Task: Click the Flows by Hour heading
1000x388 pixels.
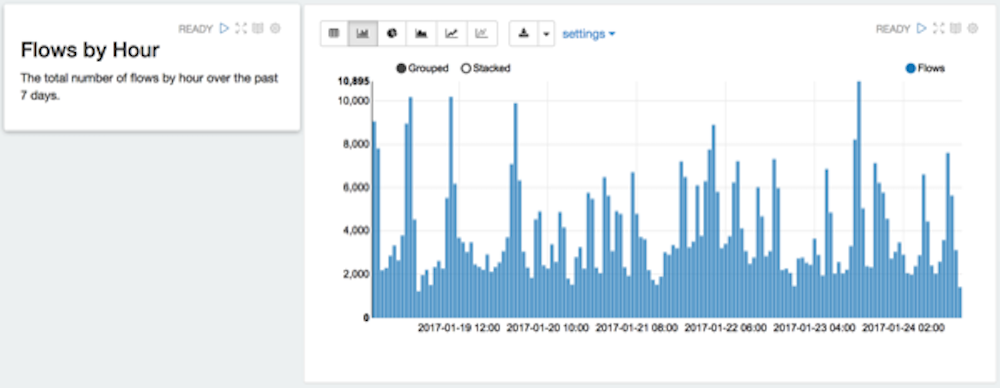Action: click(x=90, y=50)
